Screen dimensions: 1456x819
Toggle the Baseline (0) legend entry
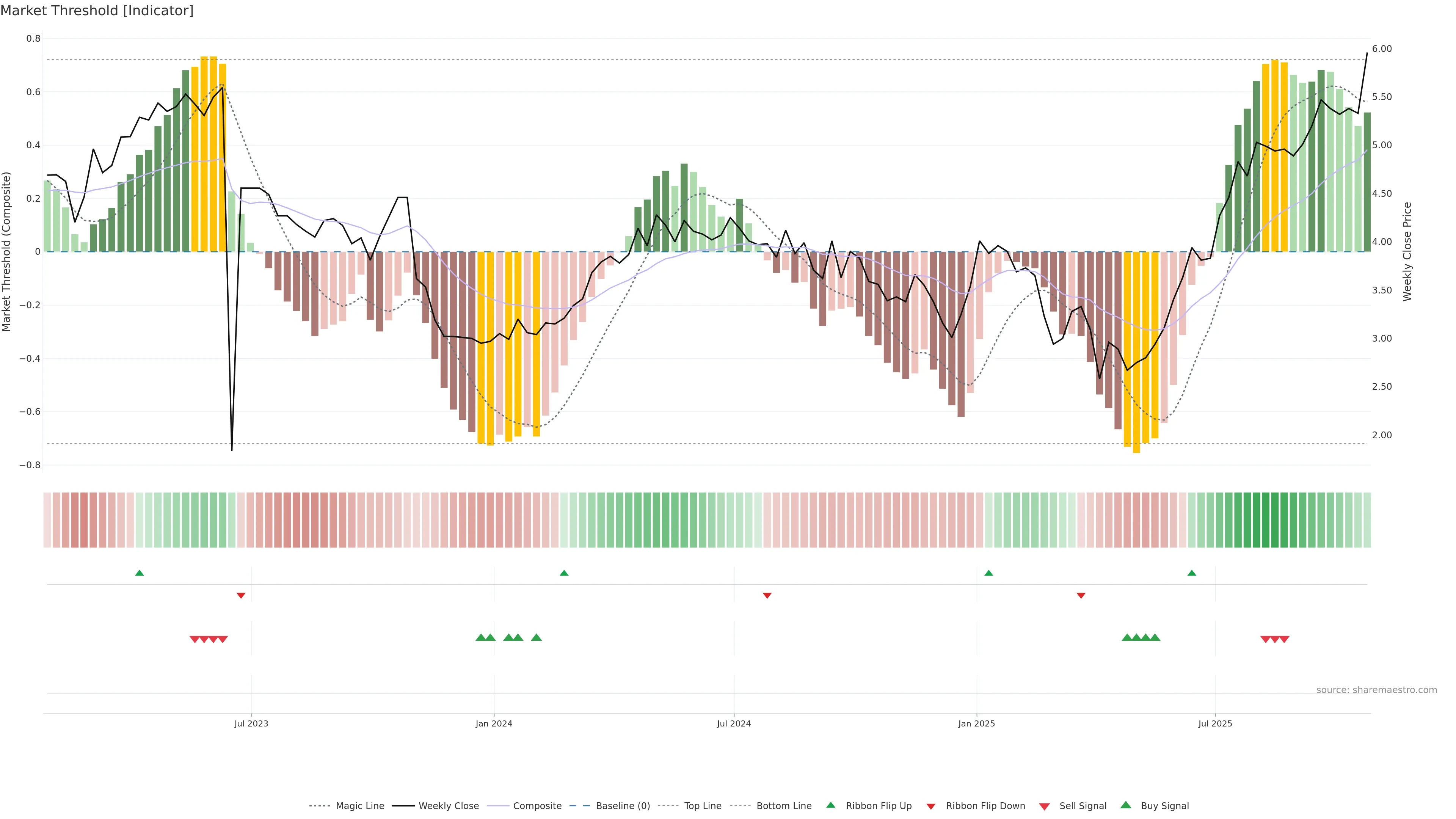tap(623, 806)
